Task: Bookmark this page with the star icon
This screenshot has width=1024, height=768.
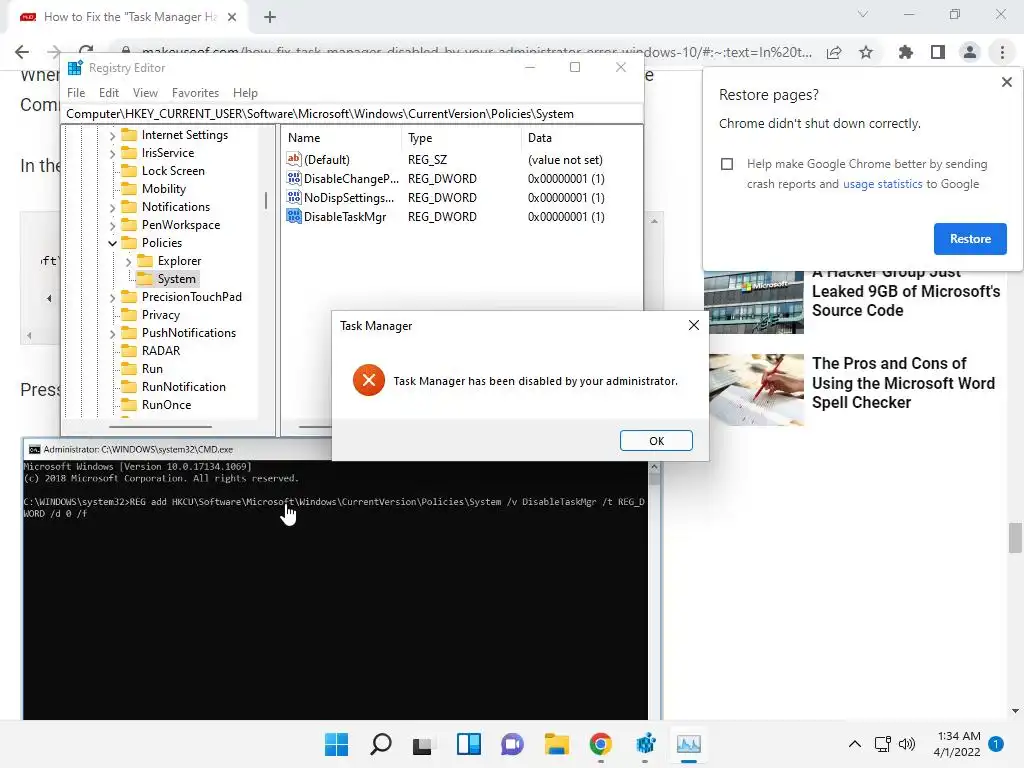Action: (x=866, y=52)
